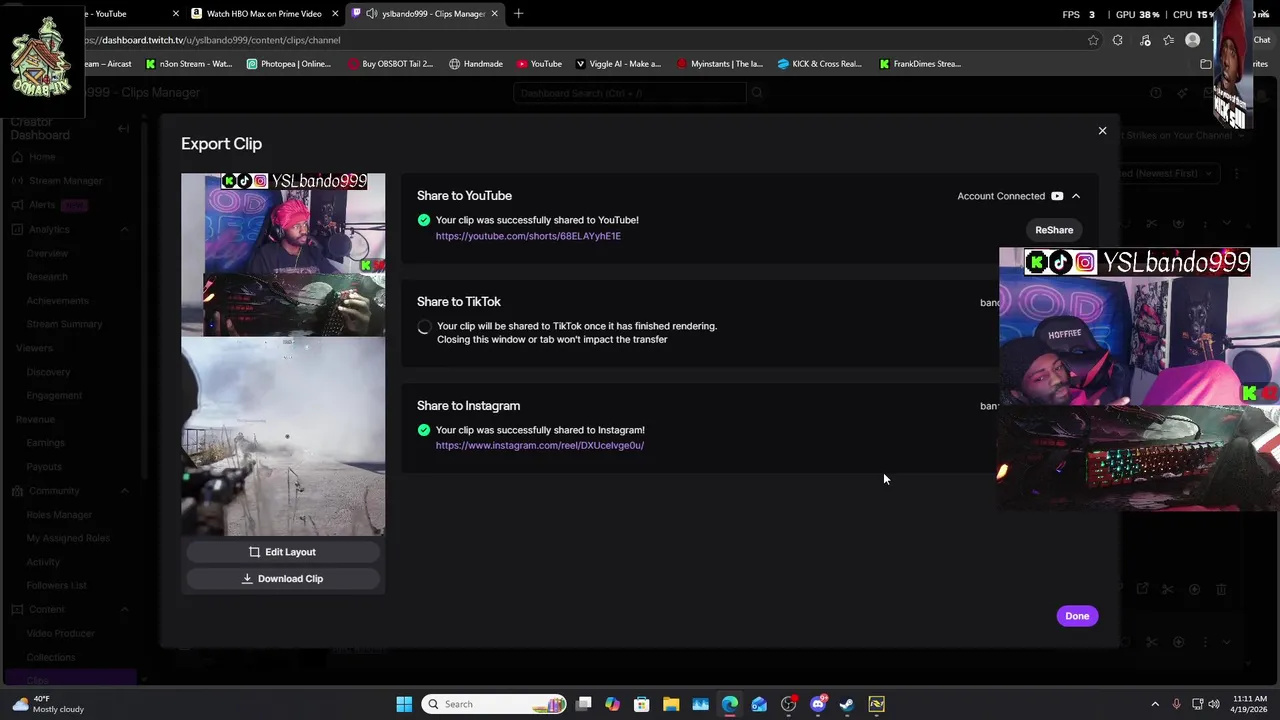1280x720 pixels.
Task: Open Microsoft Edge from the taskbar
Action: [x=730, y=704]
